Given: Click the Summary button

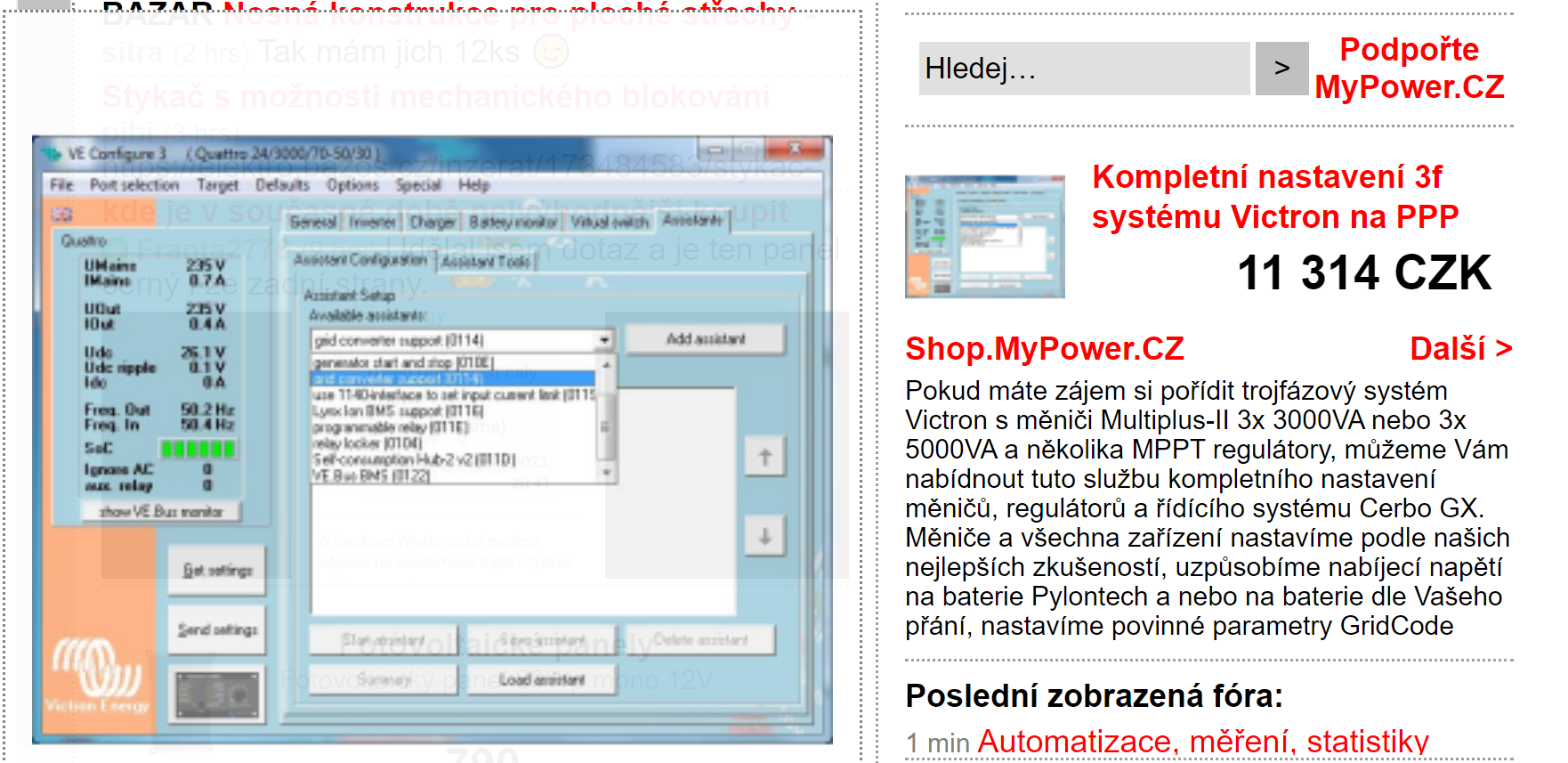Looking at the screenshot, I should point(384,679).
